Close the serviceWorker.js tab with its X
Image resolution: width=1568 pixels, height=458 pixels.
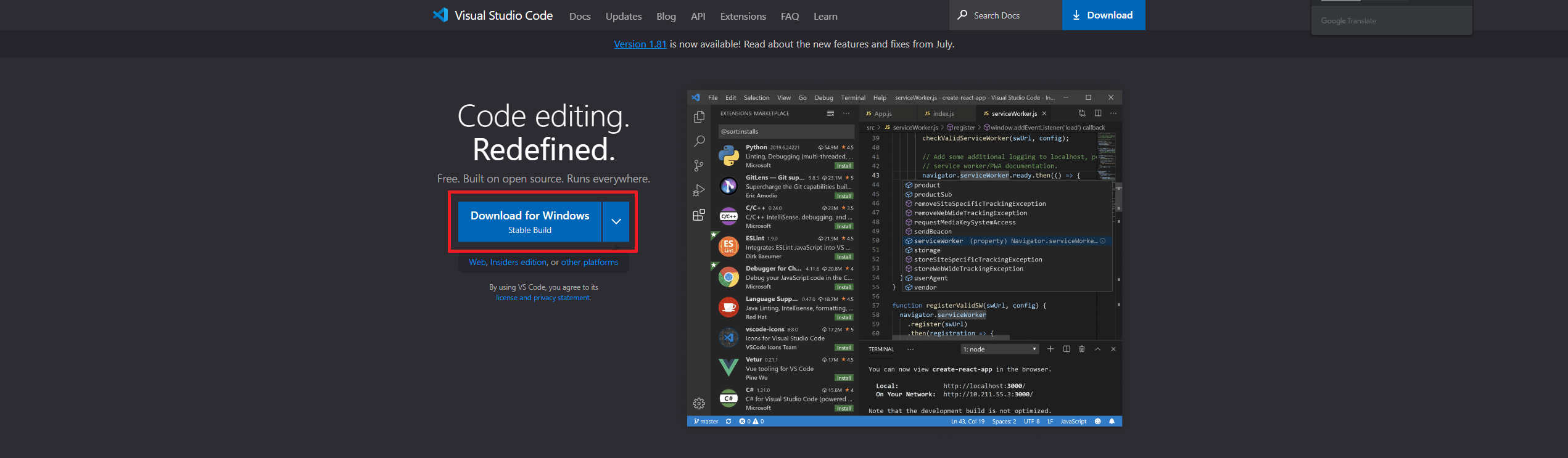(x=1044, y=113)
